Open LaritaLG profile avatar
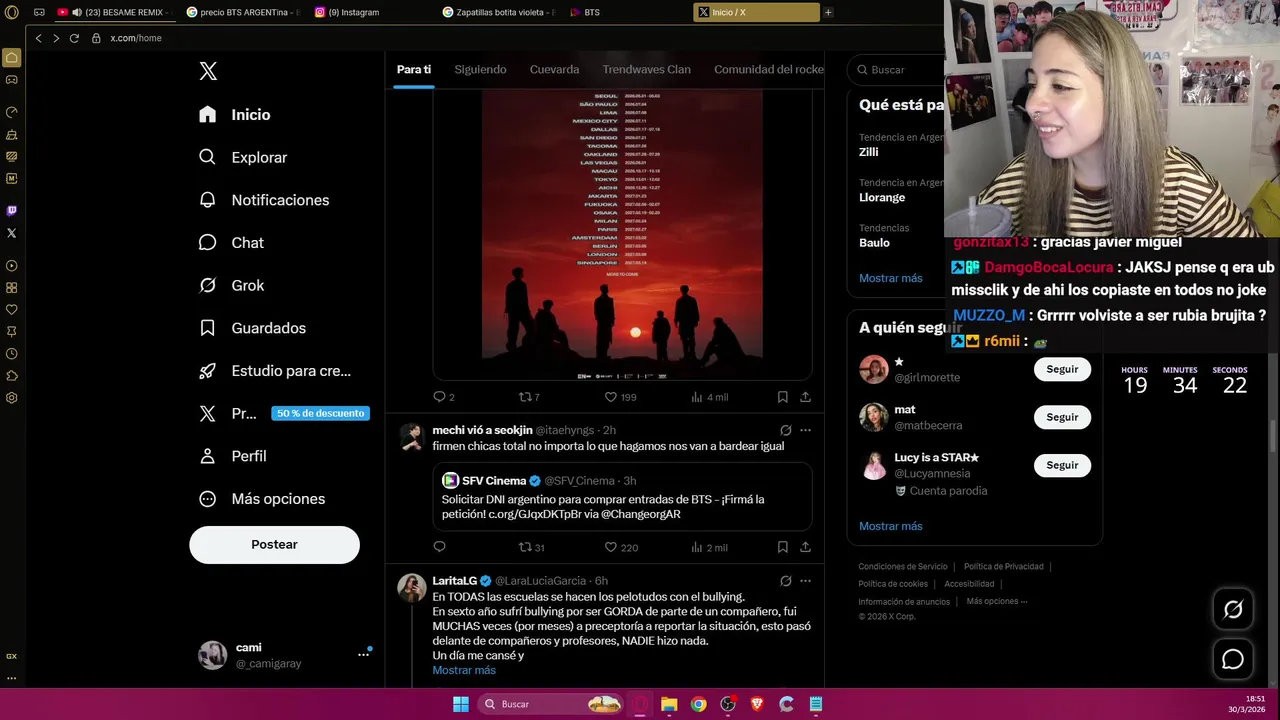Screen dimensions: 1280x720 pos(412,588)
